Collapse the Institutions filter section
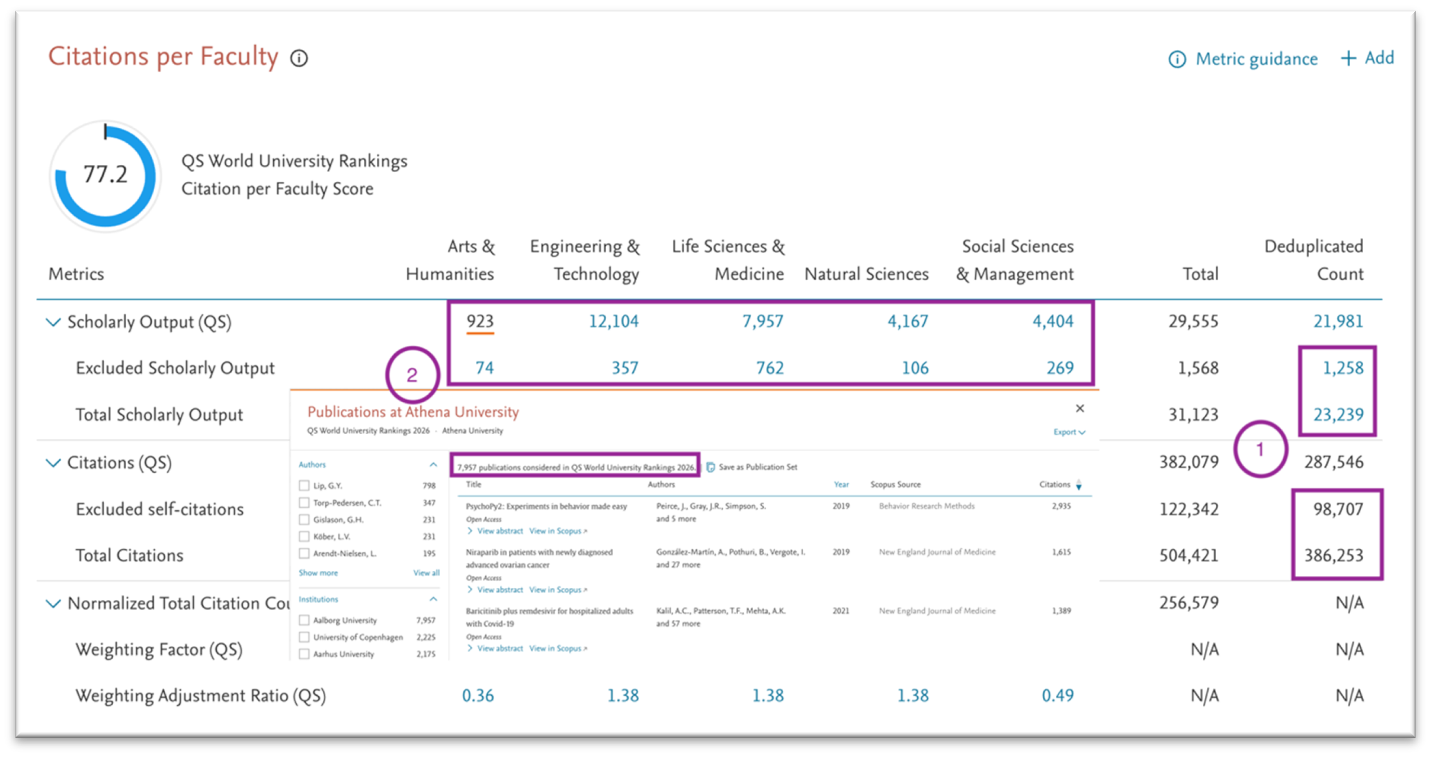Screen dimensions: 1431x757 coord(433,599)
